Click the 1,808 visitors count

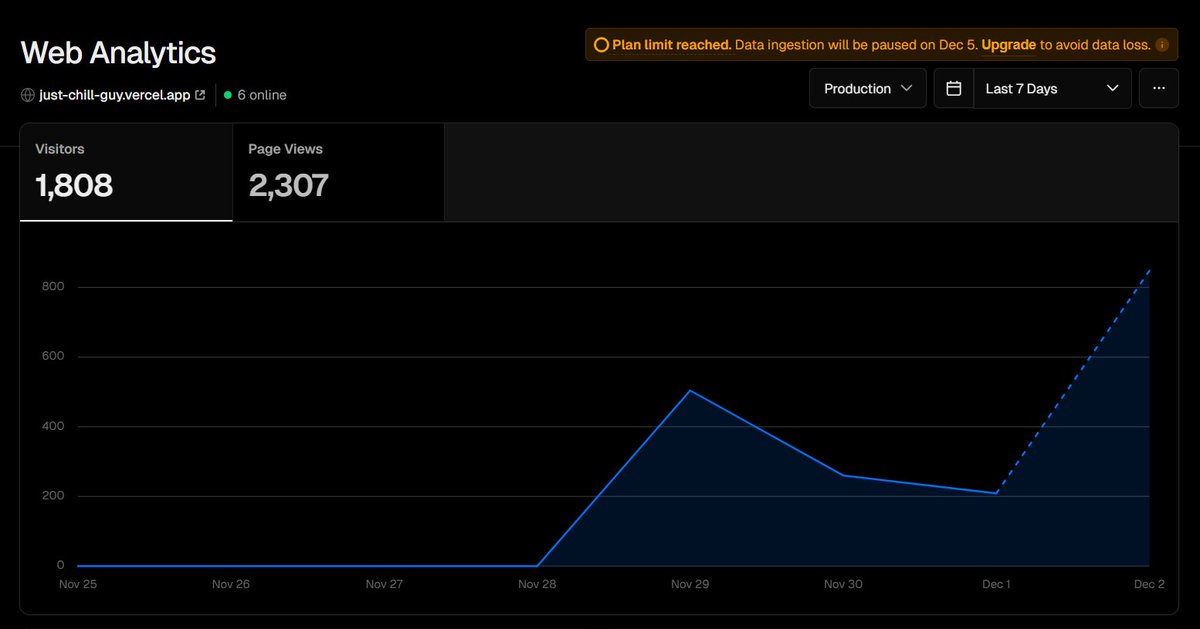pyautogui.click(x=74, y=185)
